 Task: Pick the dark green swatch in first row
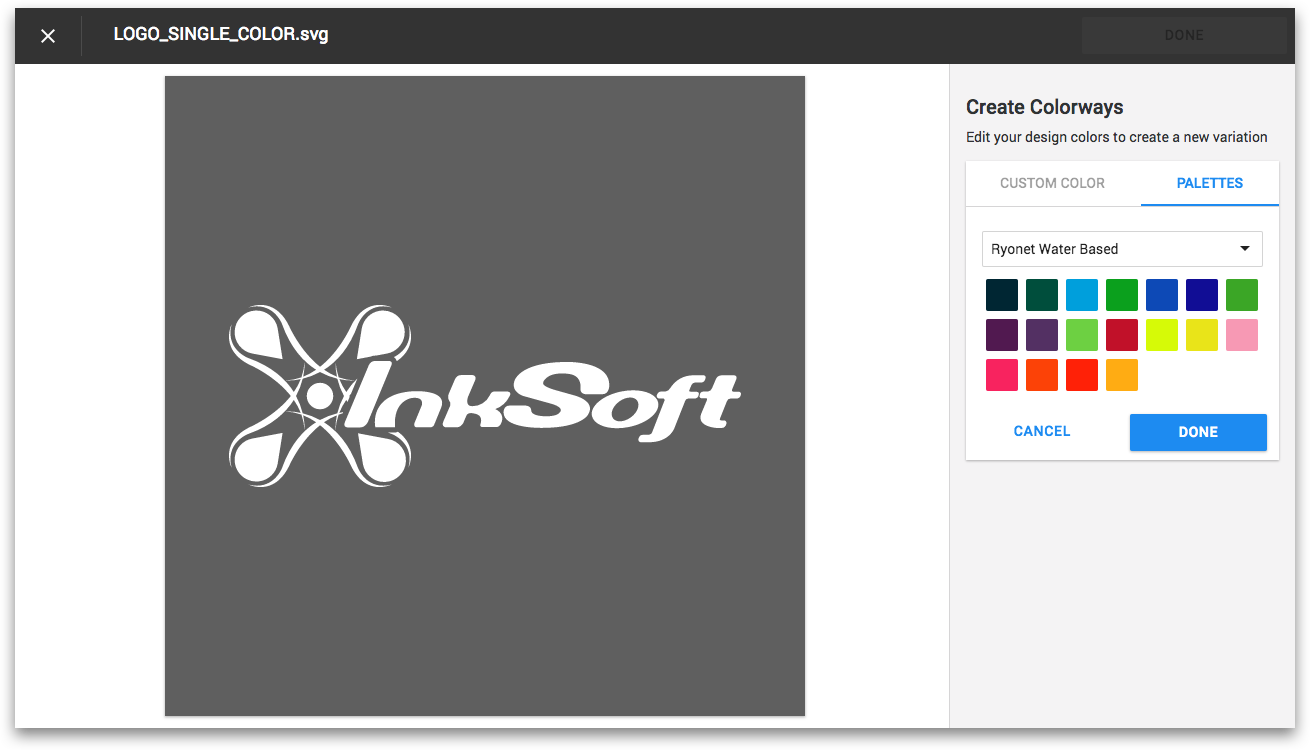tap(1042, 295)
